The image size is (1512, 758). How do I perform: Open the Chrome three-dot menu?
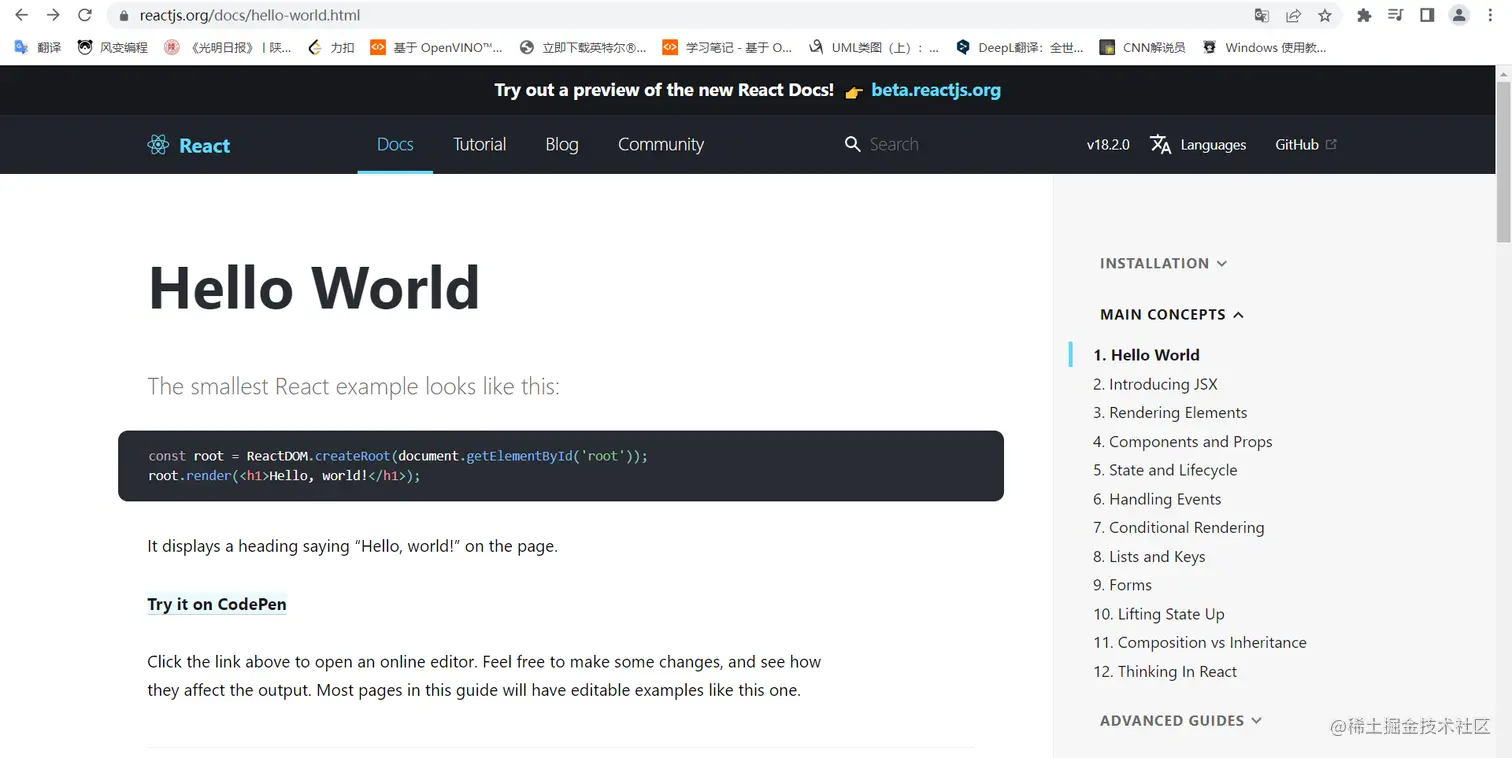click(x=1491, y=15)
